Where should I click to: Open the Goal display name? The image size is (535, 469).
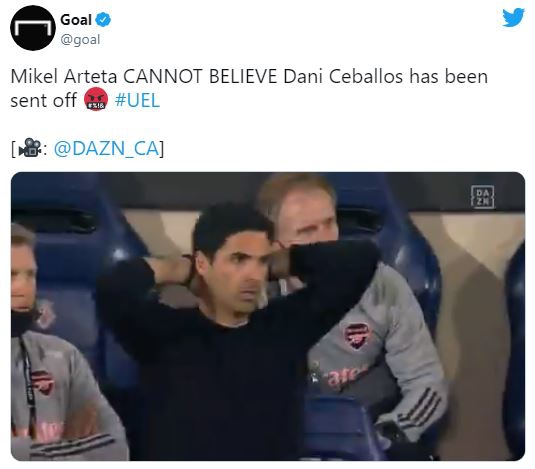[76, 19]
